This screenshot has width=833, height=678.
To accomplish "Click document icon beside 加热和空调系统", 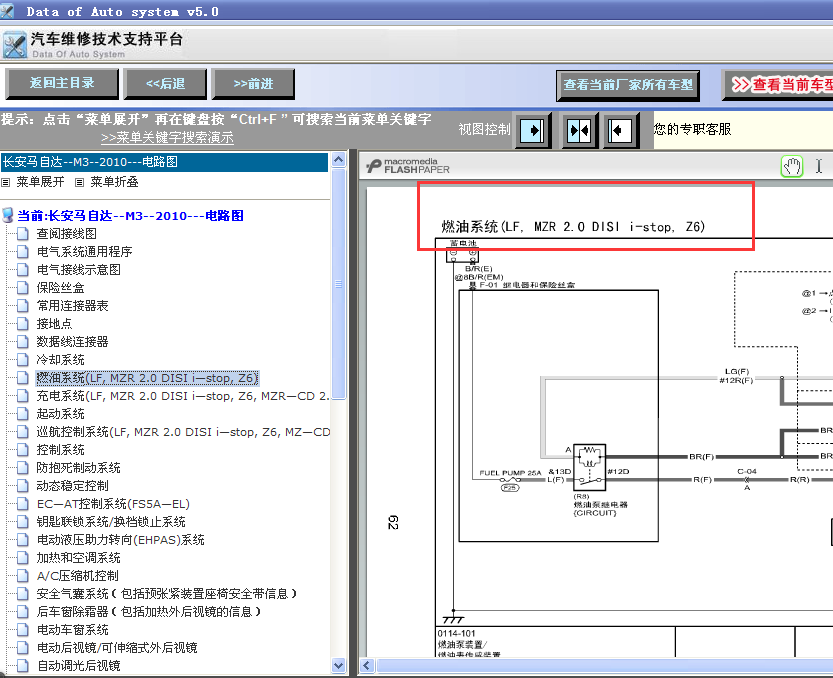I will click(x=22, y=558).
